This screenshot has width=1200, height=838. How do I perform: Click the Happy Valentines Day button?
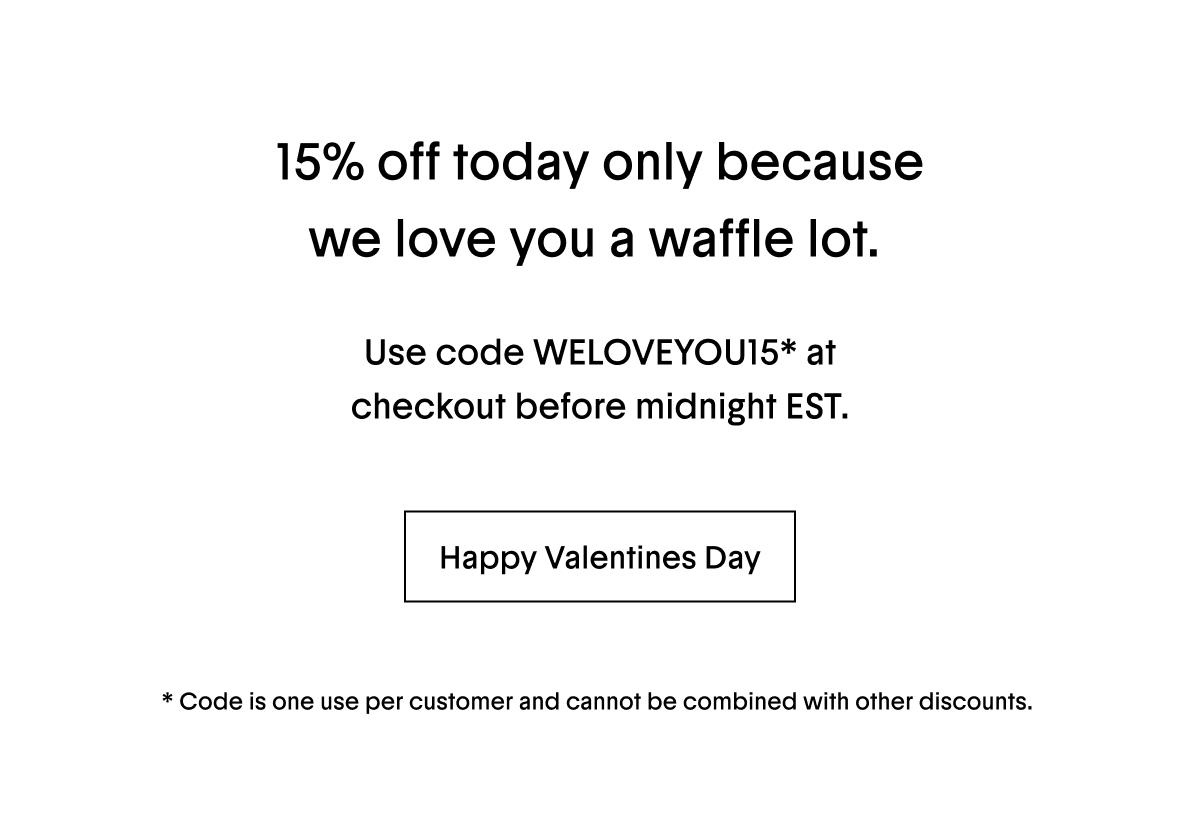click(600, 557)
